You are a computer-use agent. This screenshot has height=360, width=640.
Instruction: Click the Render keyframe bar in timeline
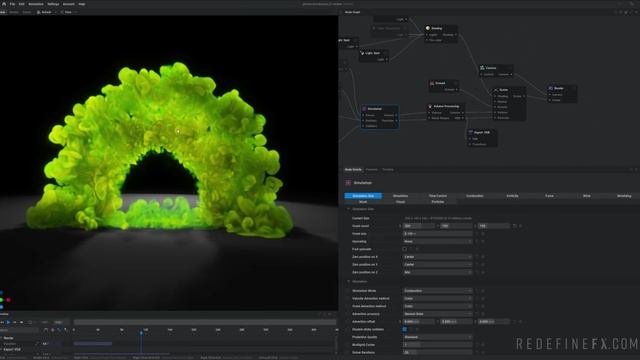coord(93,344)
